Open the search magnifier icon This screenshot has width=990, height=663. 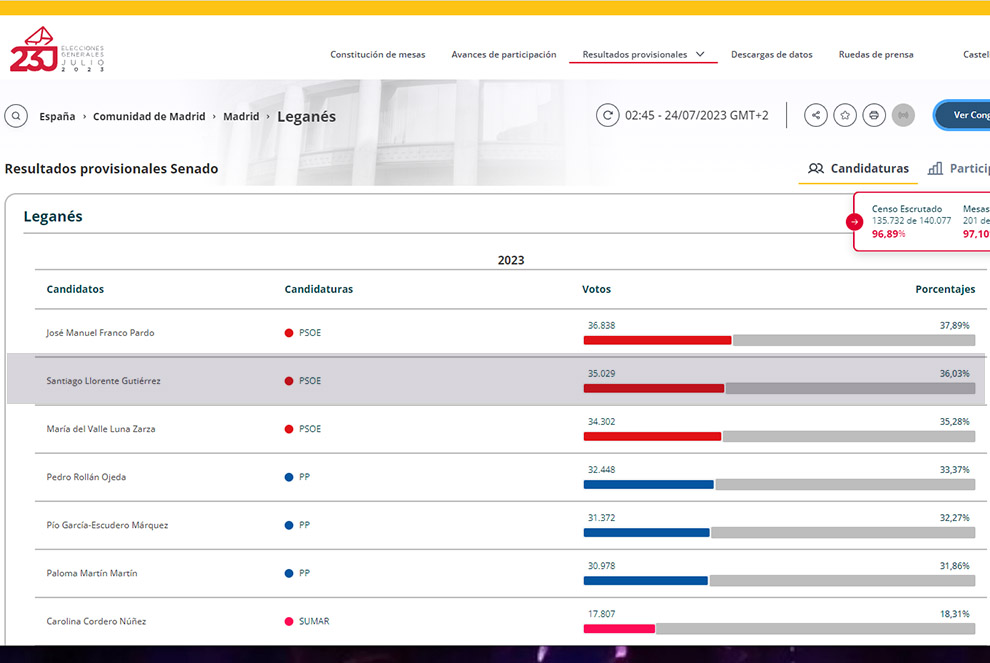(x=16, y=116)
